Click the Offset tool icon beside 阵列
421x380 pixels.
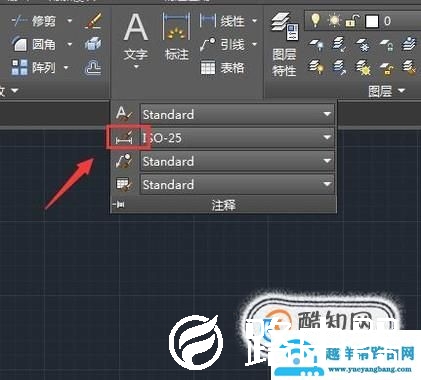[x=93, y=68]
